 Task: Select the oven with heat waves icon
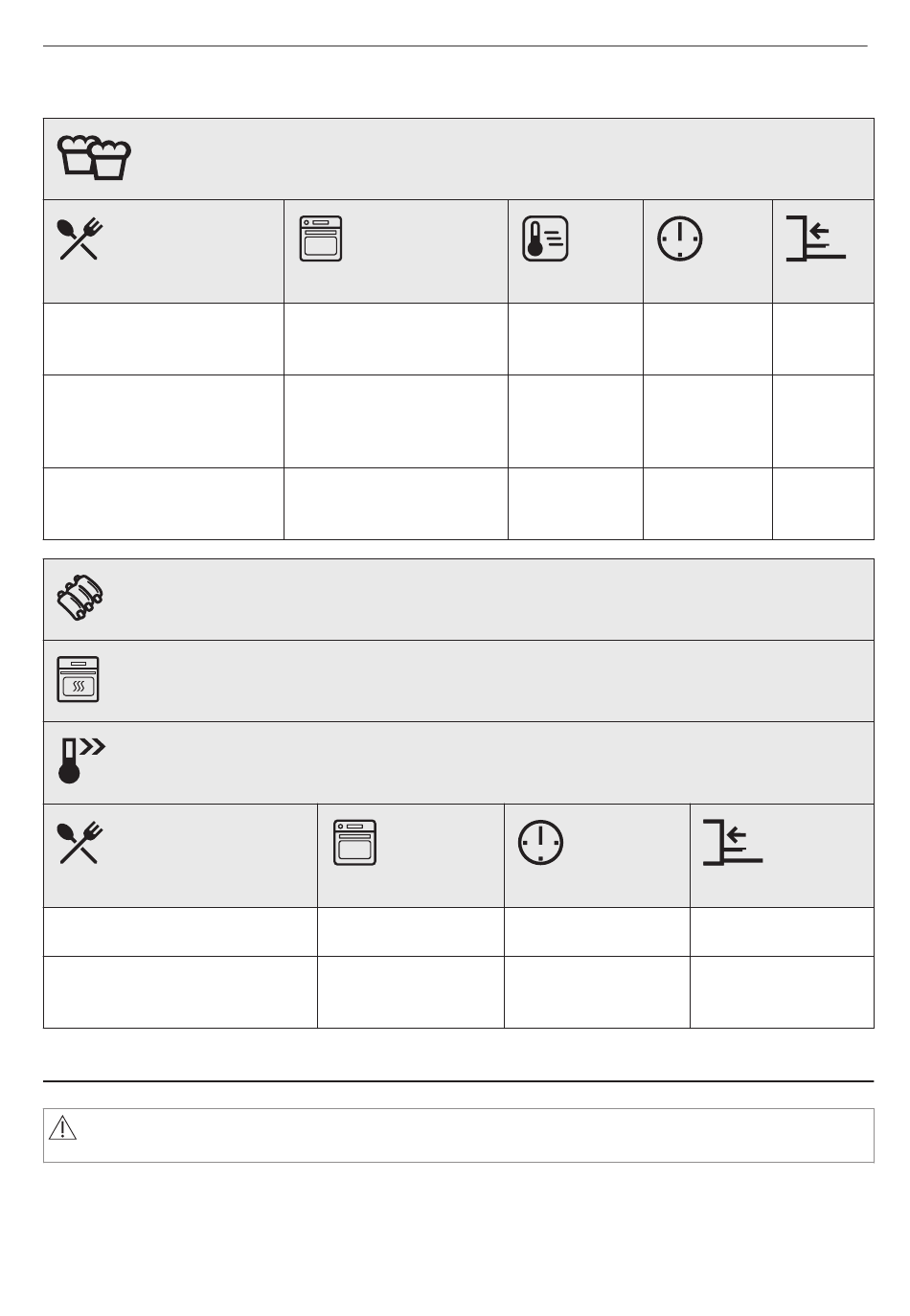click(x=78, y=679)
